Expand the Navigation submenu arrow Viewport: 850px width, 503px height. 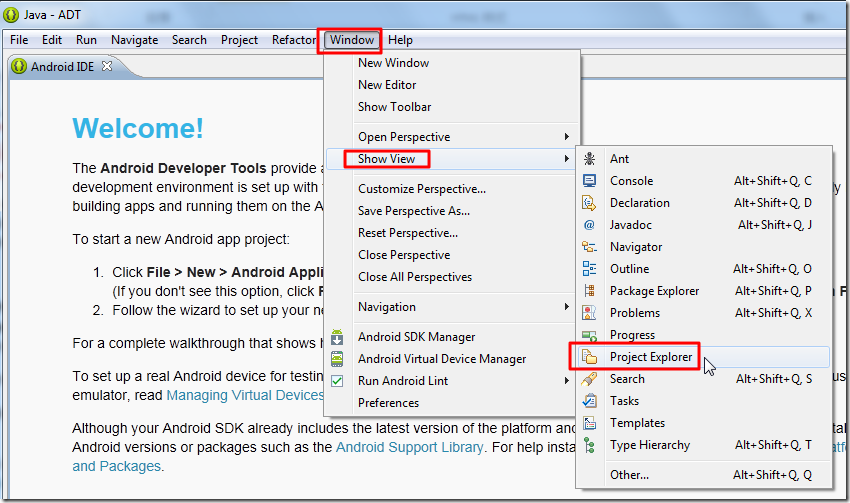pos(566,307)
